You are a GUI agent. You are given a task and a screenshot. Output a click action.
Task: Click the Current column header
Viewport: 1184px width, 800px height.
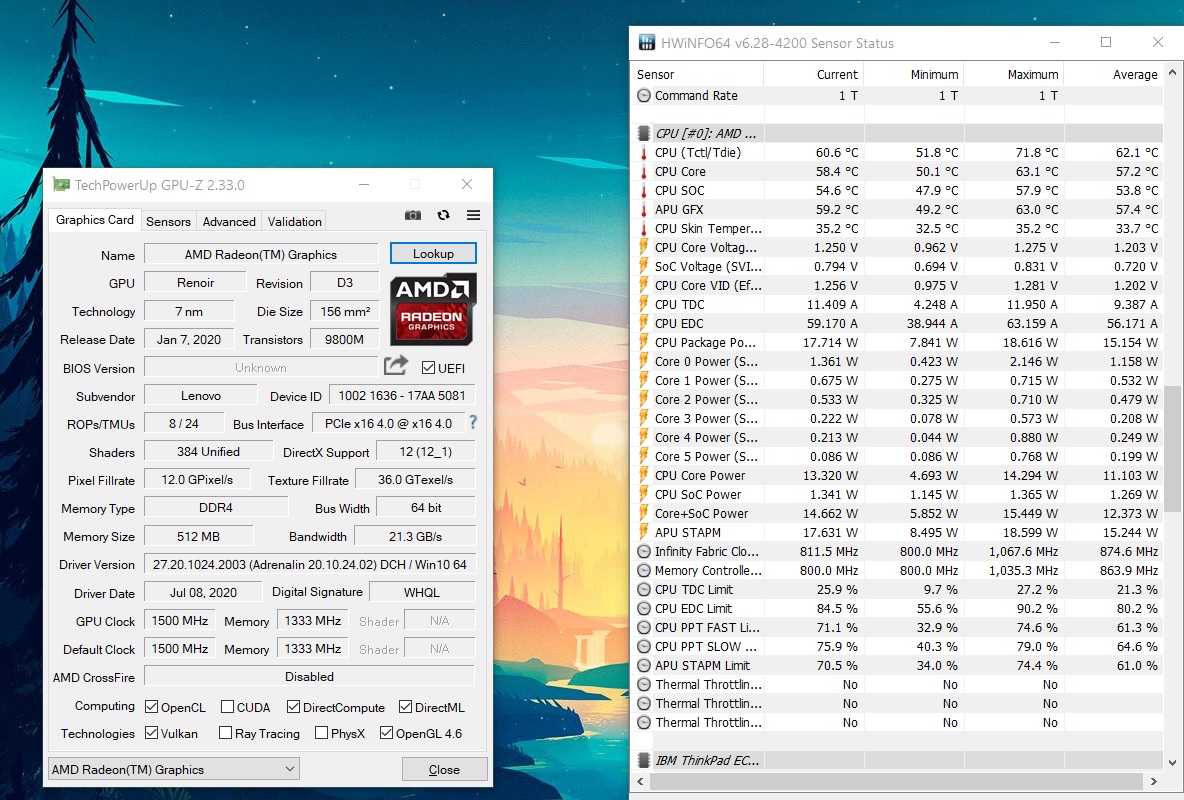tap(813, 74)
